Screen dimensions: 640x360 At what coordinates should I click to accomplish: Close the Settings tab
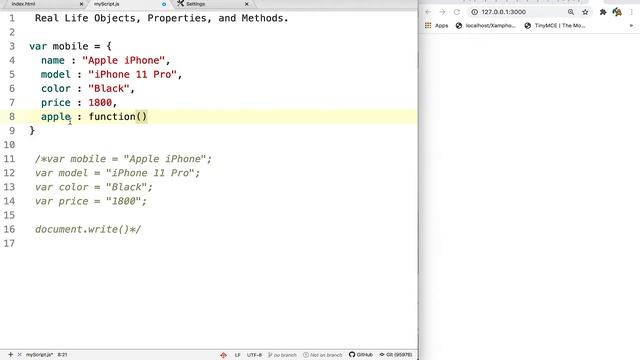click(247, 4)
